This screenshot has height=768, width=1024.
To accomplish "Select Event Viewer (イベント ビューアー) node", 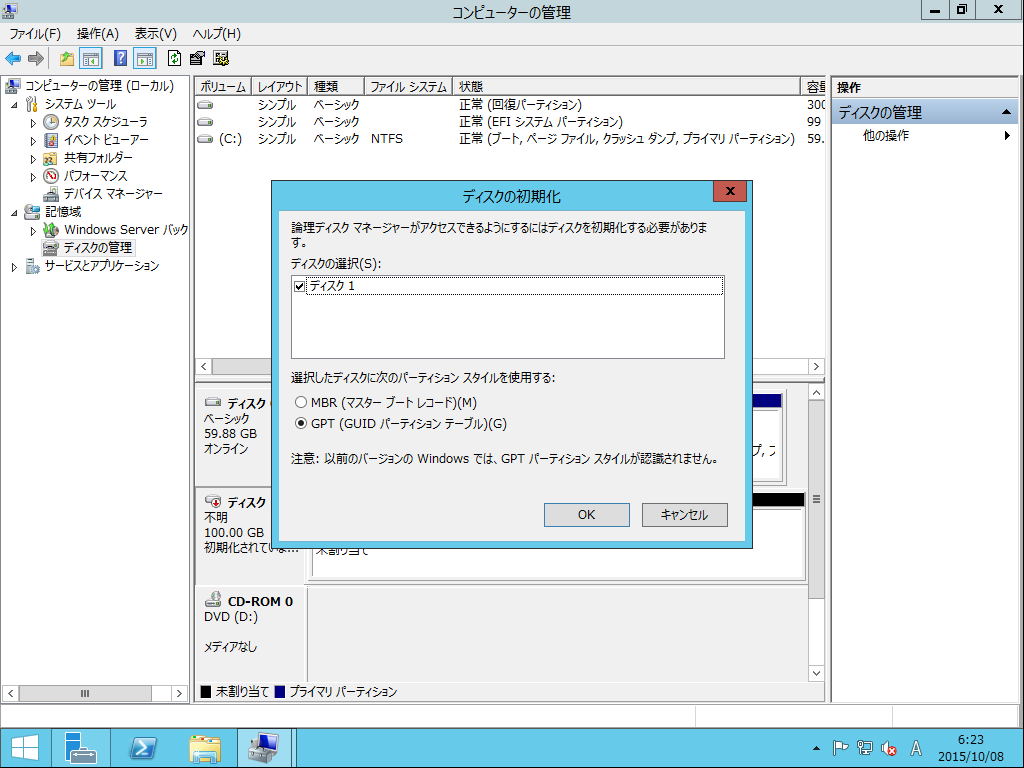I will point(106,140).
